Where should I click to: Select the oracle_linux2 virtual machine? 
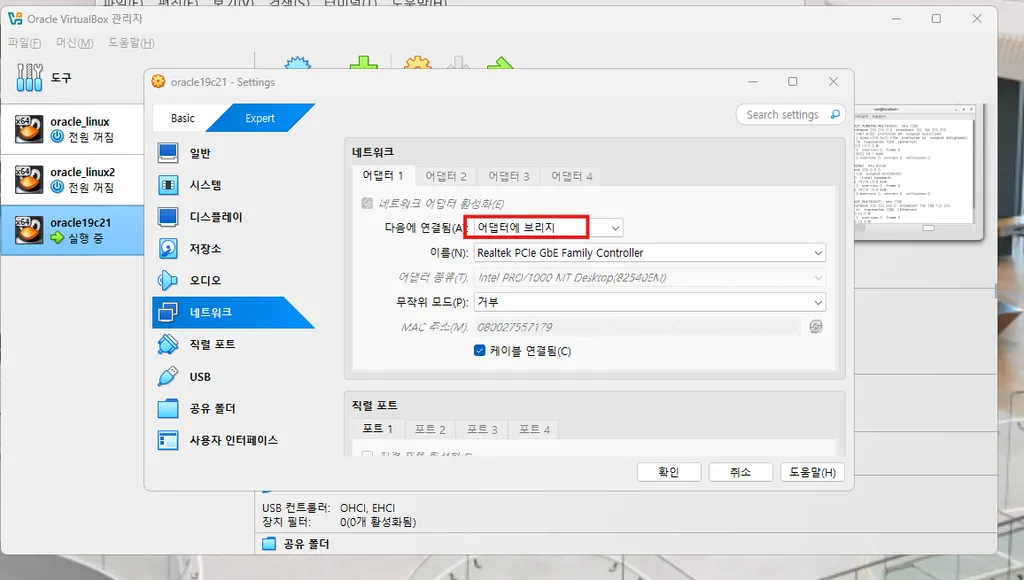pos(72,180)
